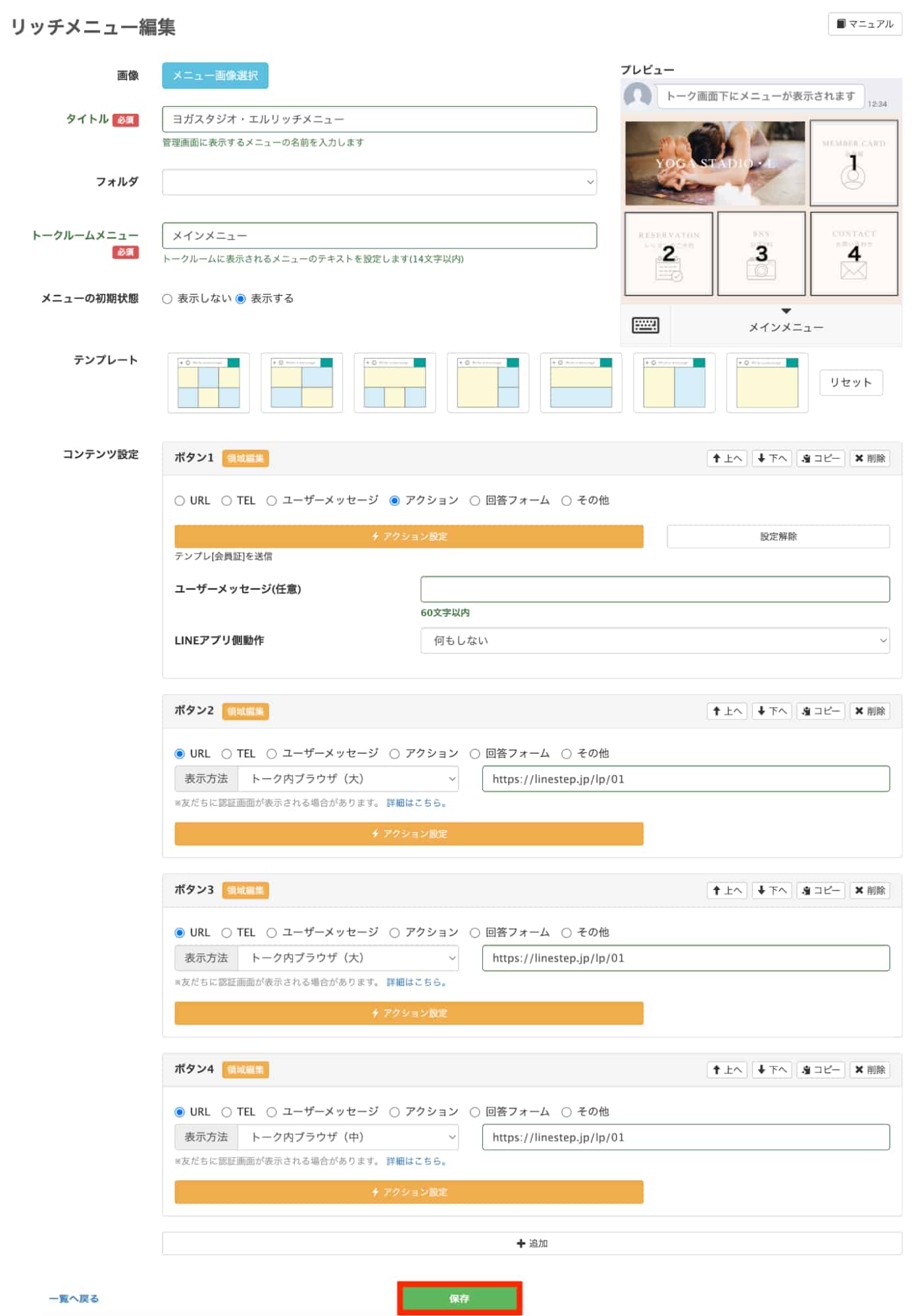Copy ボタン4 with コピー
The image size is (914, 1316).
(x=821, y=1070)
